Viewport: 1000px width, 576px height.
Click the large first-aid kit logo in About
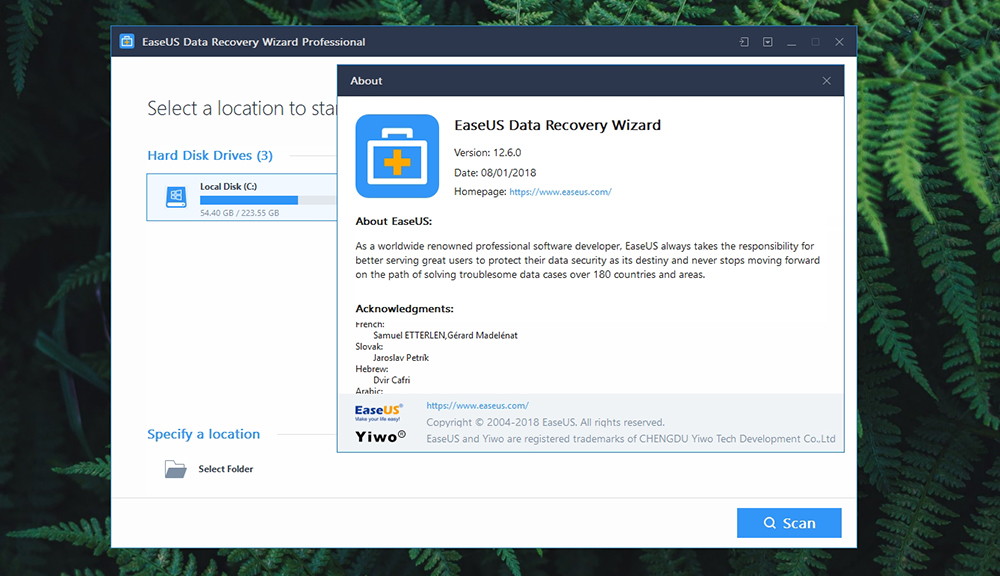pos(397,156)
